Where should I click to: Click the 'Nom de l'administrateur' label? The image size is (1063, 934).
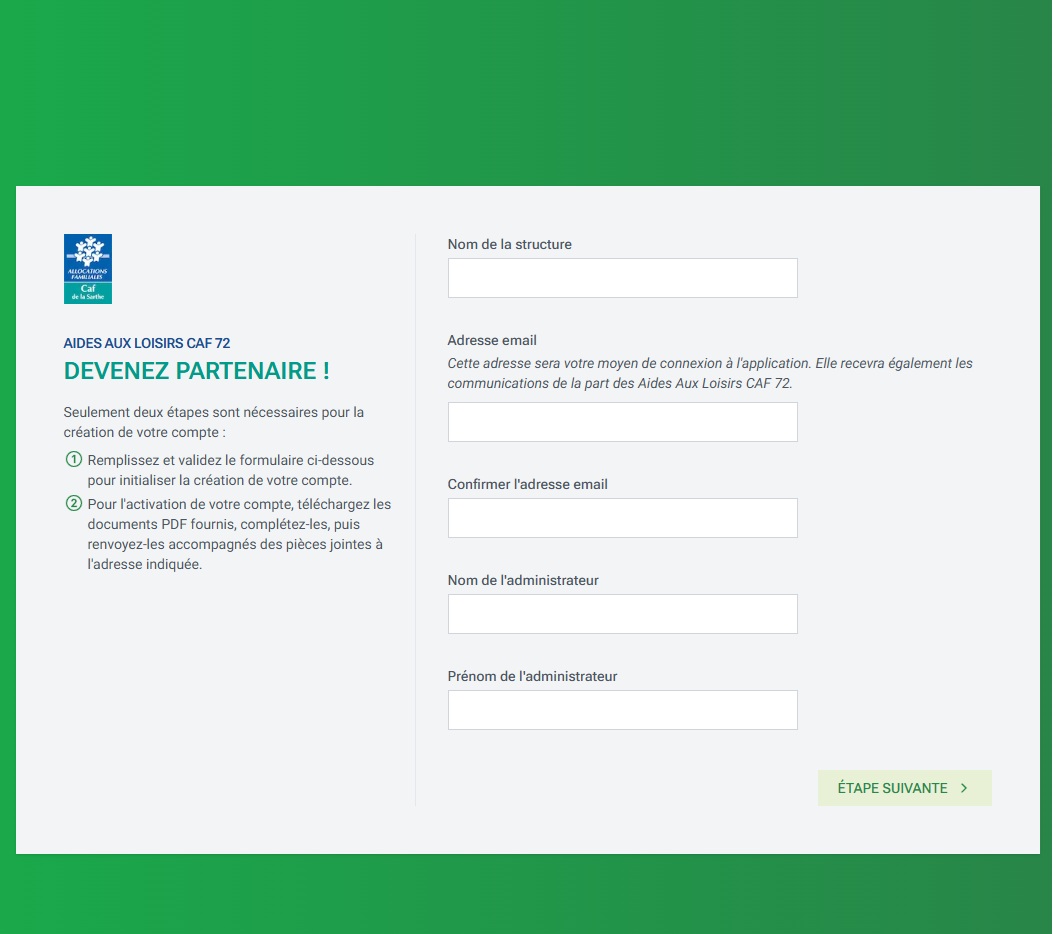523,580
